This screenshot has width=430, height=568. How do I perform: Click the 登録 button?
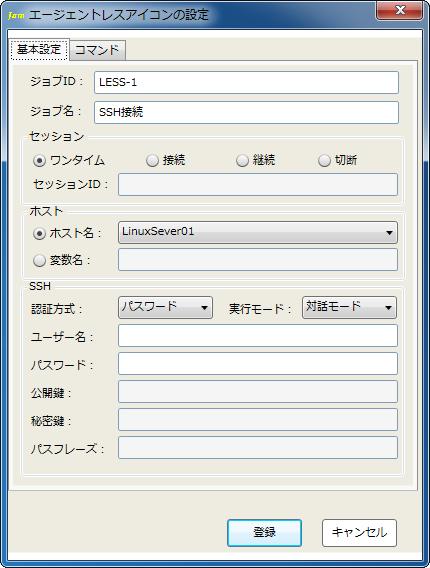coord(264,532)
